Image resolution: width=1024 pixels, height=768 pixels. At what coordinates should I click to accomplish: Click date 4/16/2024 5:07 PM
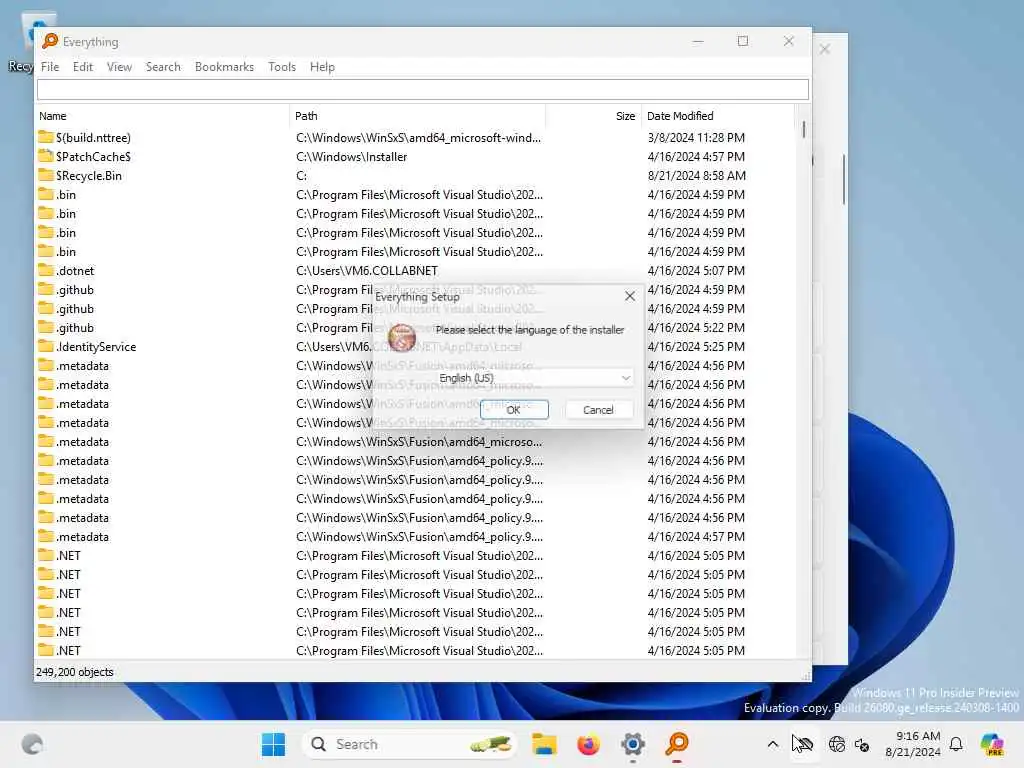(x=696, y=270)
